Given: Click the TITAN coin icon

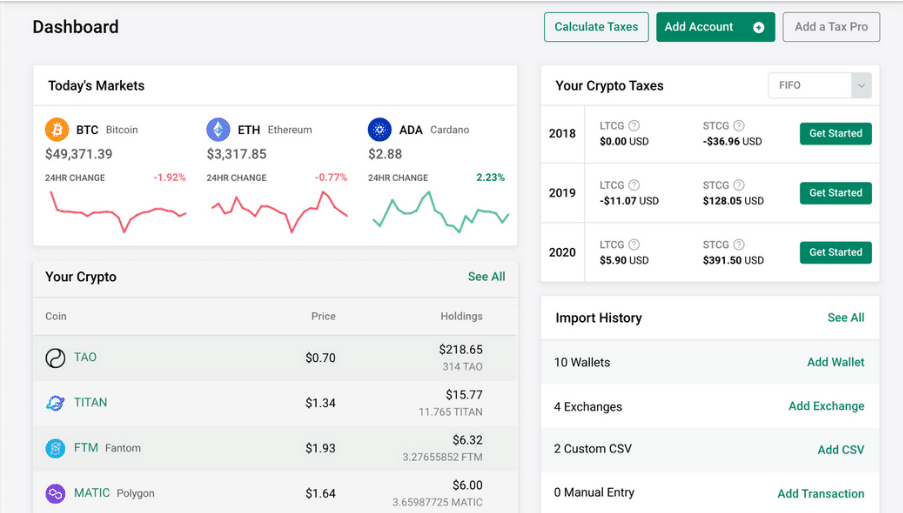Looking at the screenshot, I should (55, 403).
